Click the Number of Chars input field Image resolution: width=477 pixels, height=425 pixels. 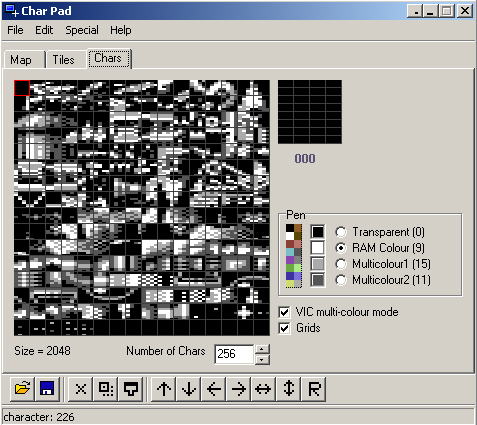click(234, 354)
